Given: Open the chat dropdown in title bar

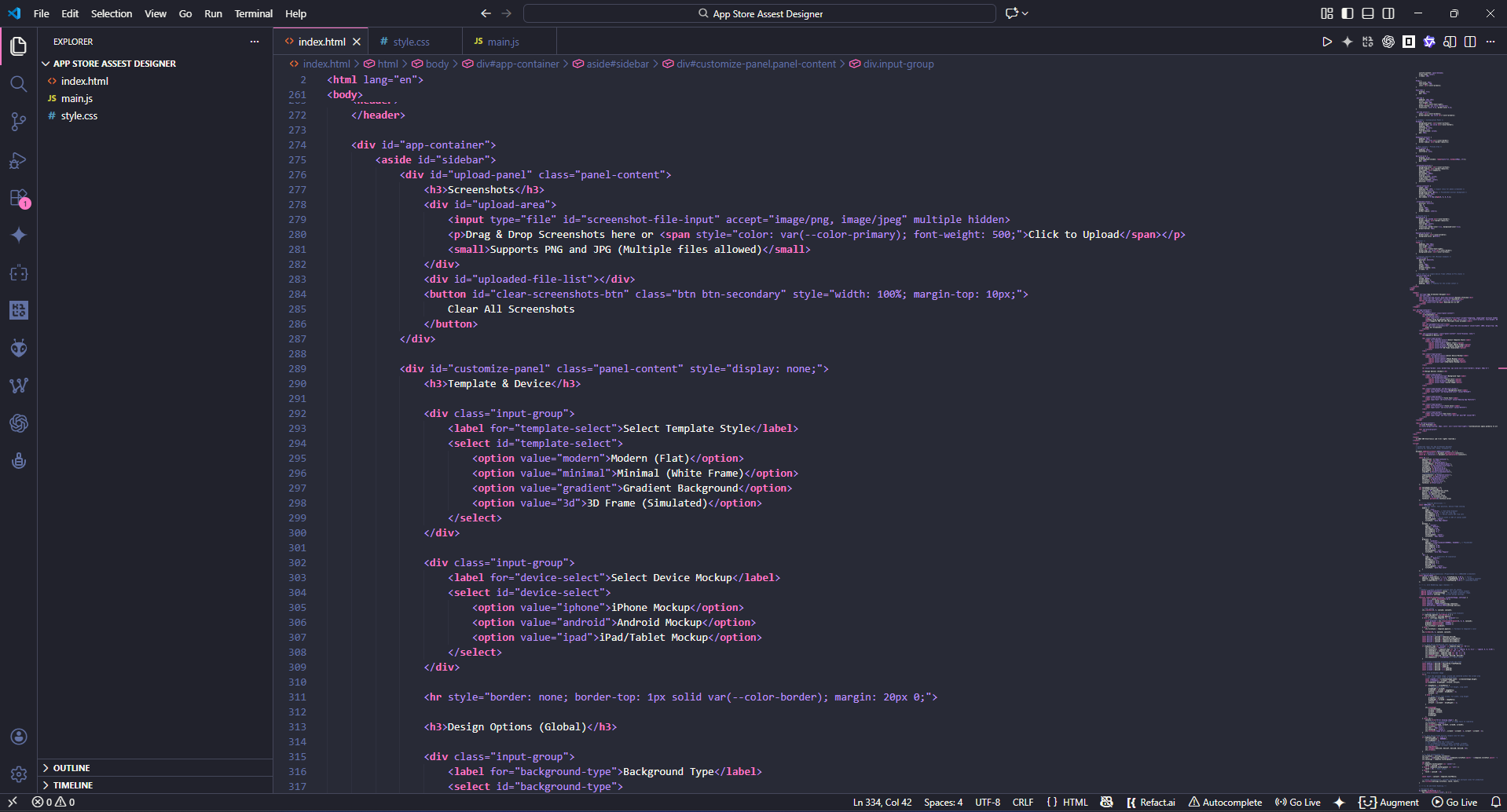Looking at the screenshot, I should click(1025, 13).
